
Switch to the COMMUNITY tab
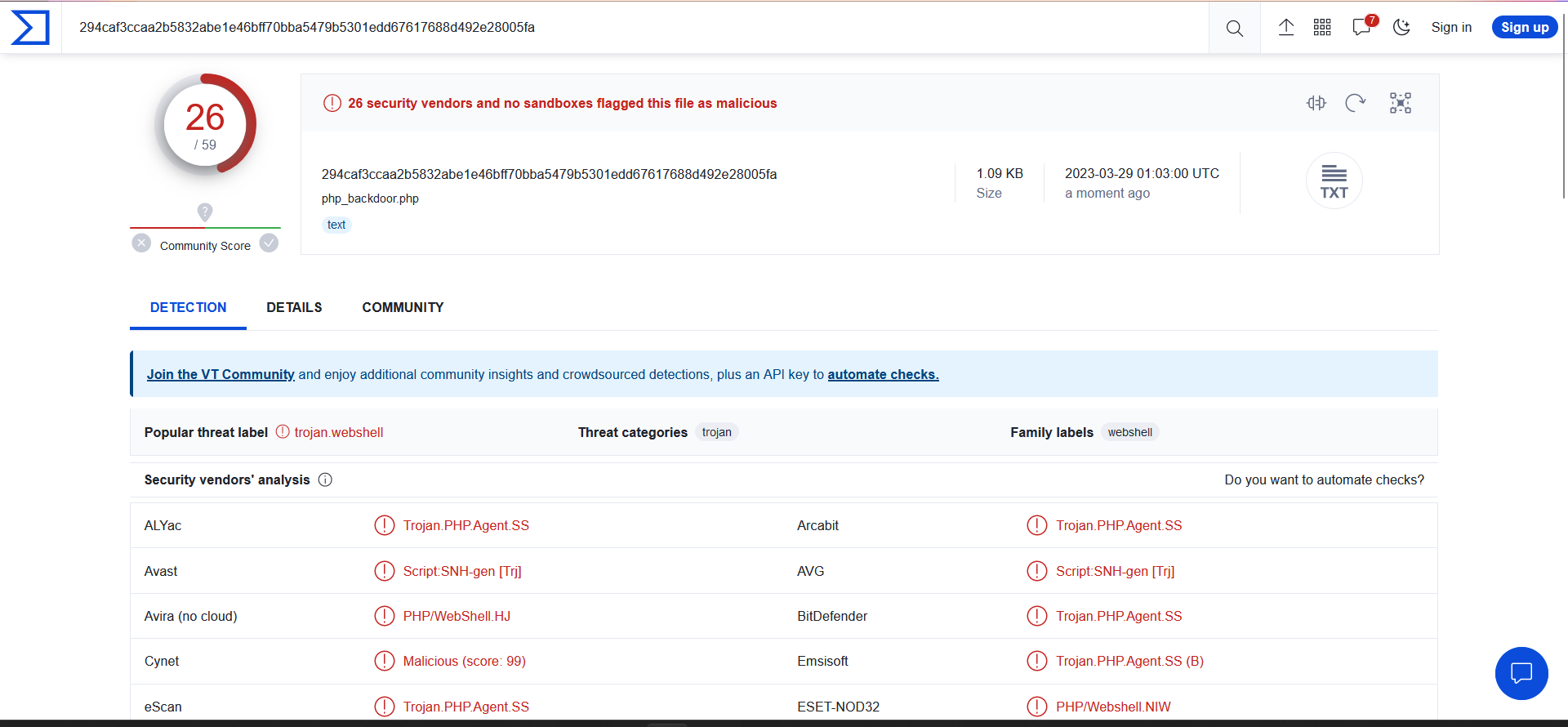click(403, 308)
